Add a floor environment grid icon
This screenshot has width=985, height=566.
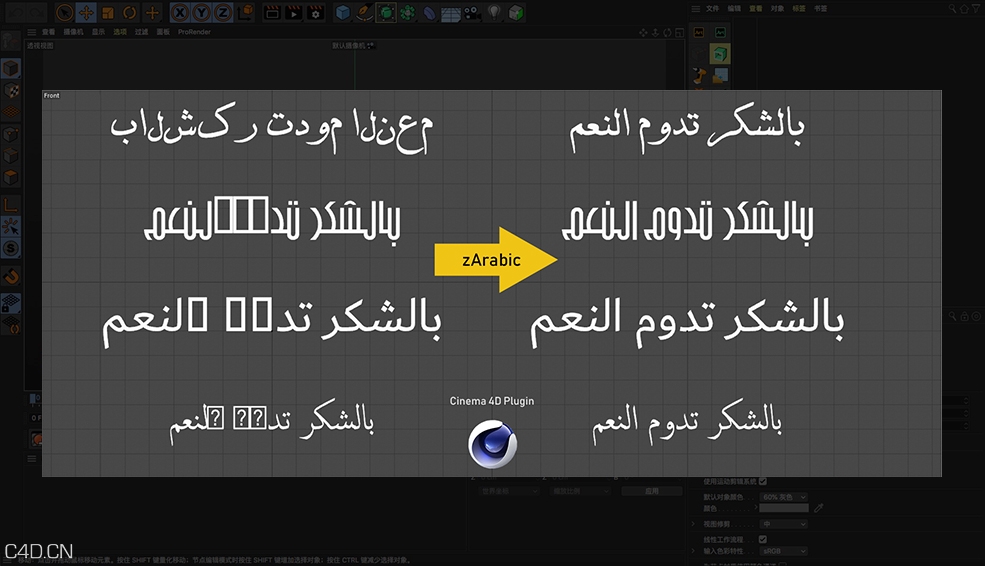click(450, 12)
